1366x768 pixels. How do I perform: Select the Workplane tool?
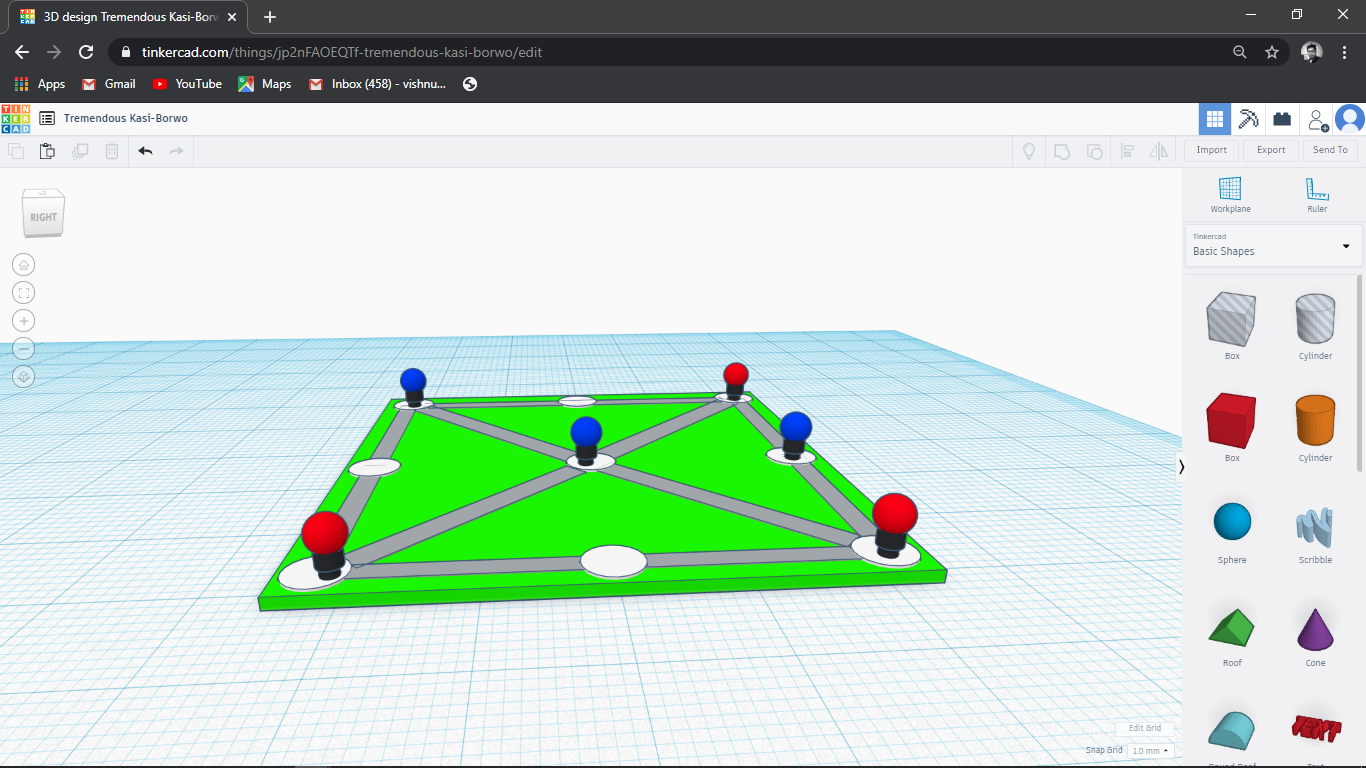[1230, 194]
